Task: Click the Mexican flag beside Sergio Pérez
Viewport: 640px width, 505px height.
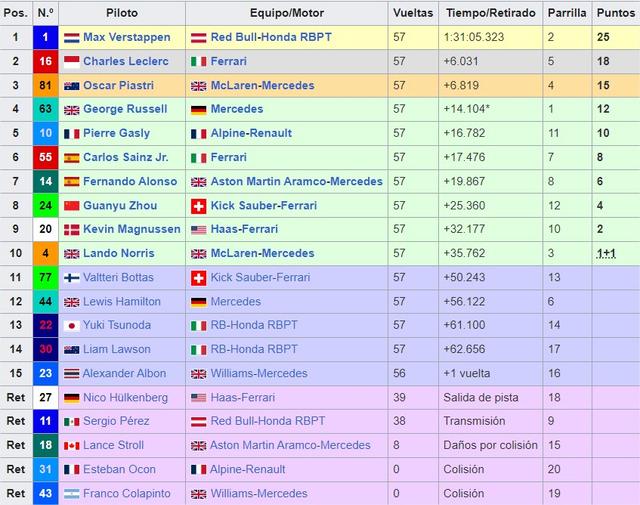Action: [x=71, y=422]
